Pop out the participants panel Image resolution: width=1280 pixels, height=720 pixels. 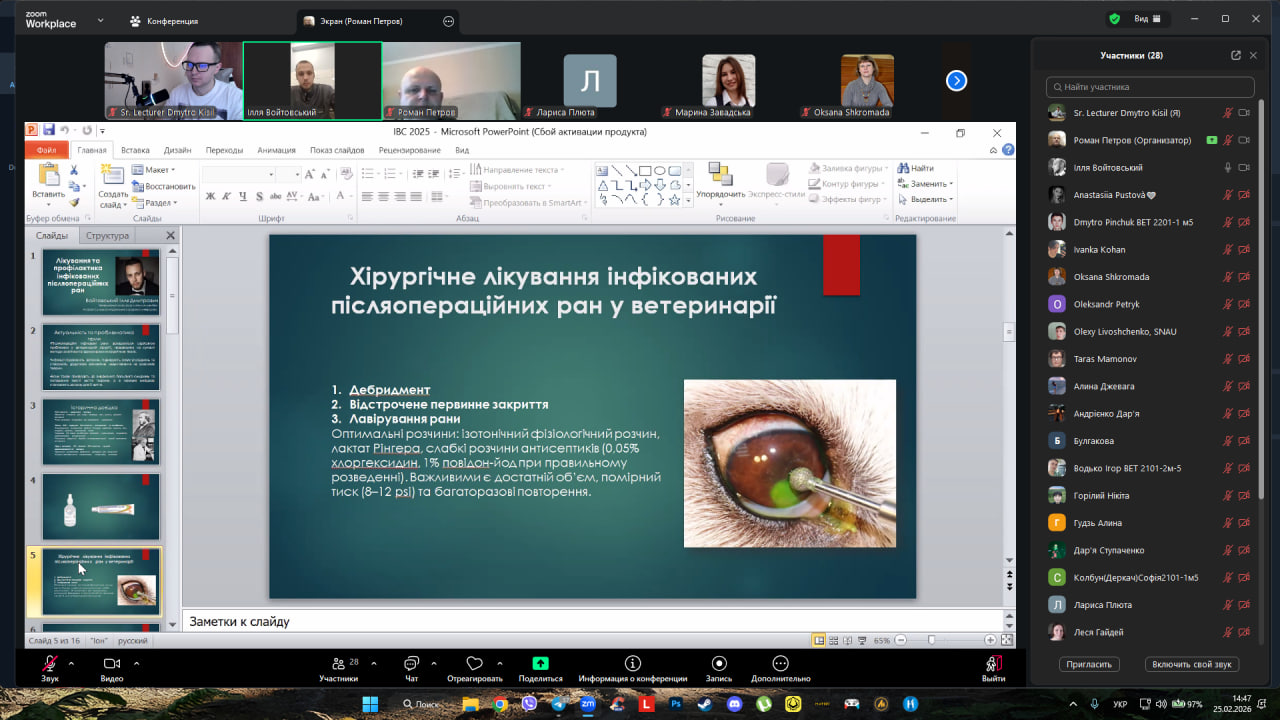tap(1236, 55)
